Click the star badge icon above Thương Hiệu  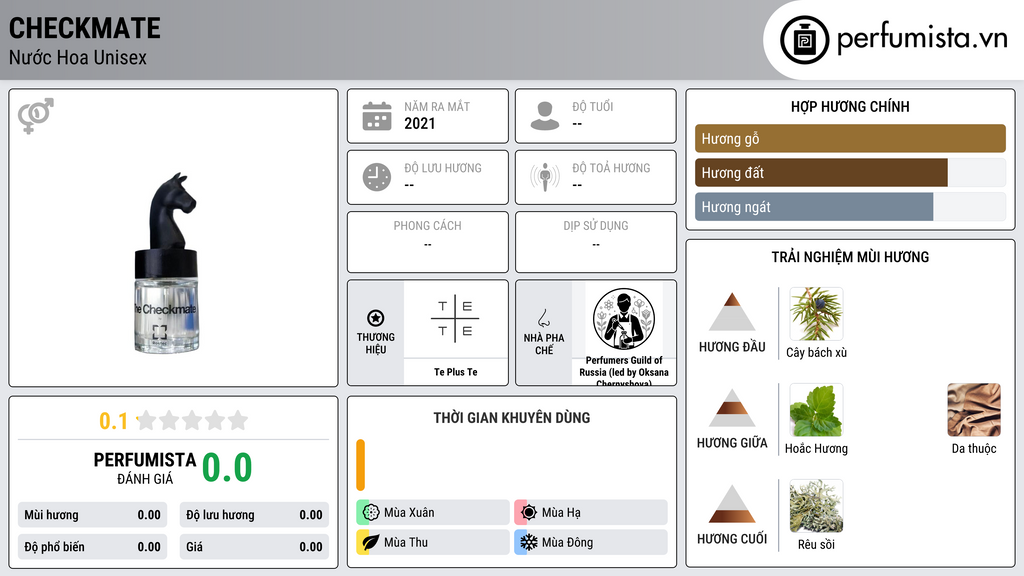(x=376, y=318)
